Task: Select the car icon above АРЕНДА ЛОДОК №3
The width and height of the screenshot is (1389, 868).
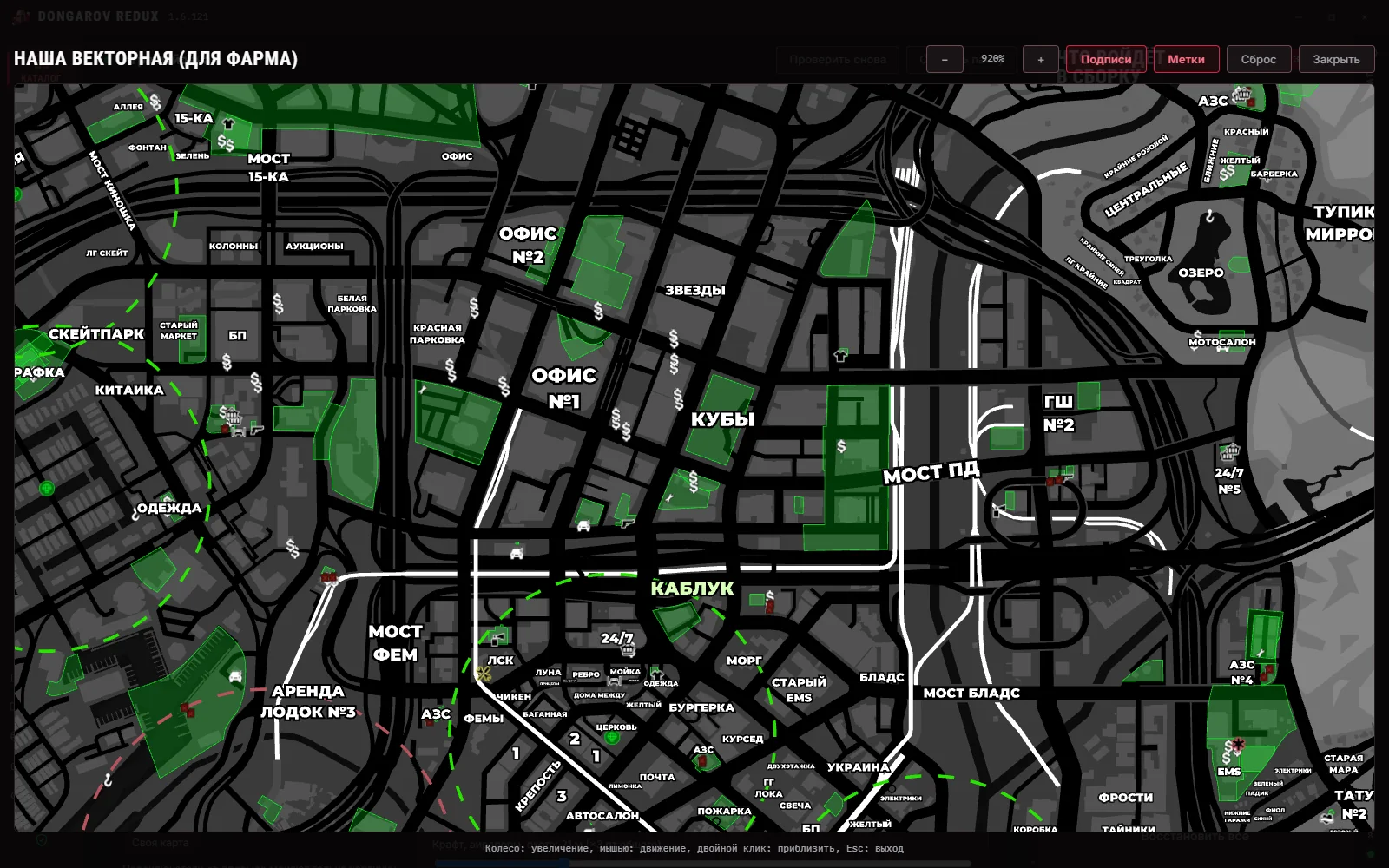Action: (235, 676)
